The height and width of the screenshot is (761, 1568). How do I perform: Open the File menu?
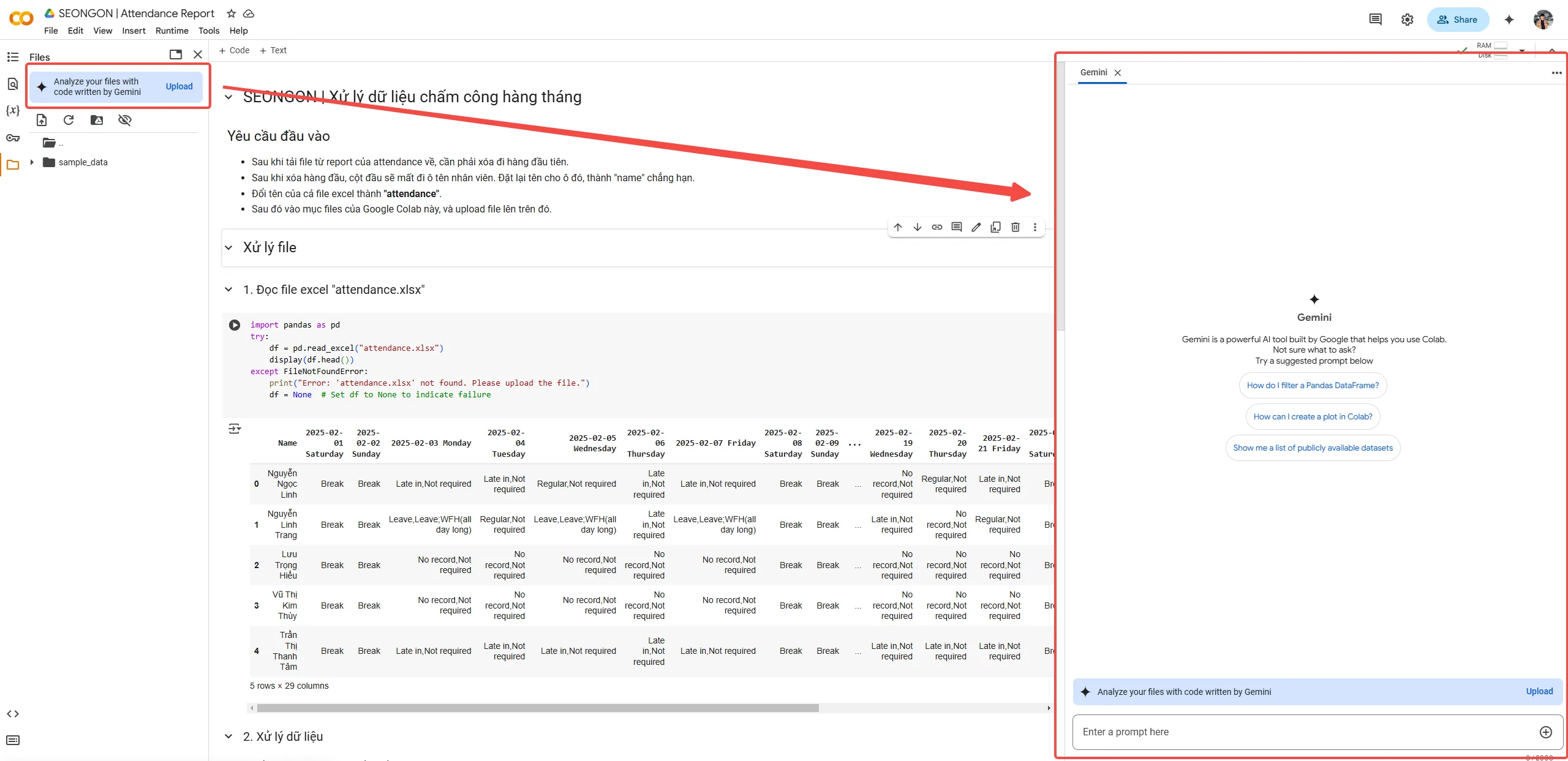[x=51, y=31]
